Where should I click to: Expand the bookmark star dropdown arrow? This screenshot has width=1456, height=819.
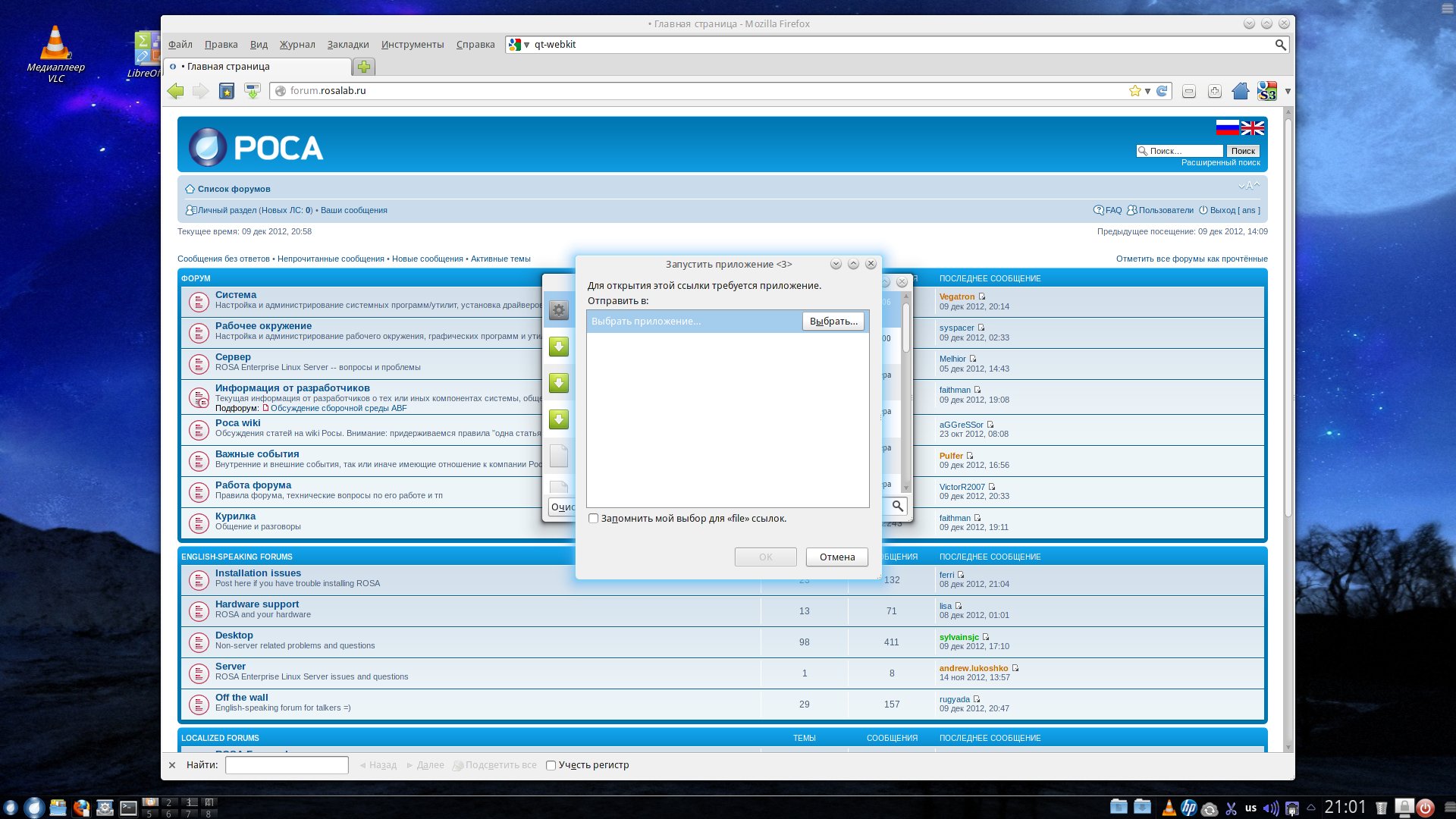pyautogui.click(x=1147, y=91)
